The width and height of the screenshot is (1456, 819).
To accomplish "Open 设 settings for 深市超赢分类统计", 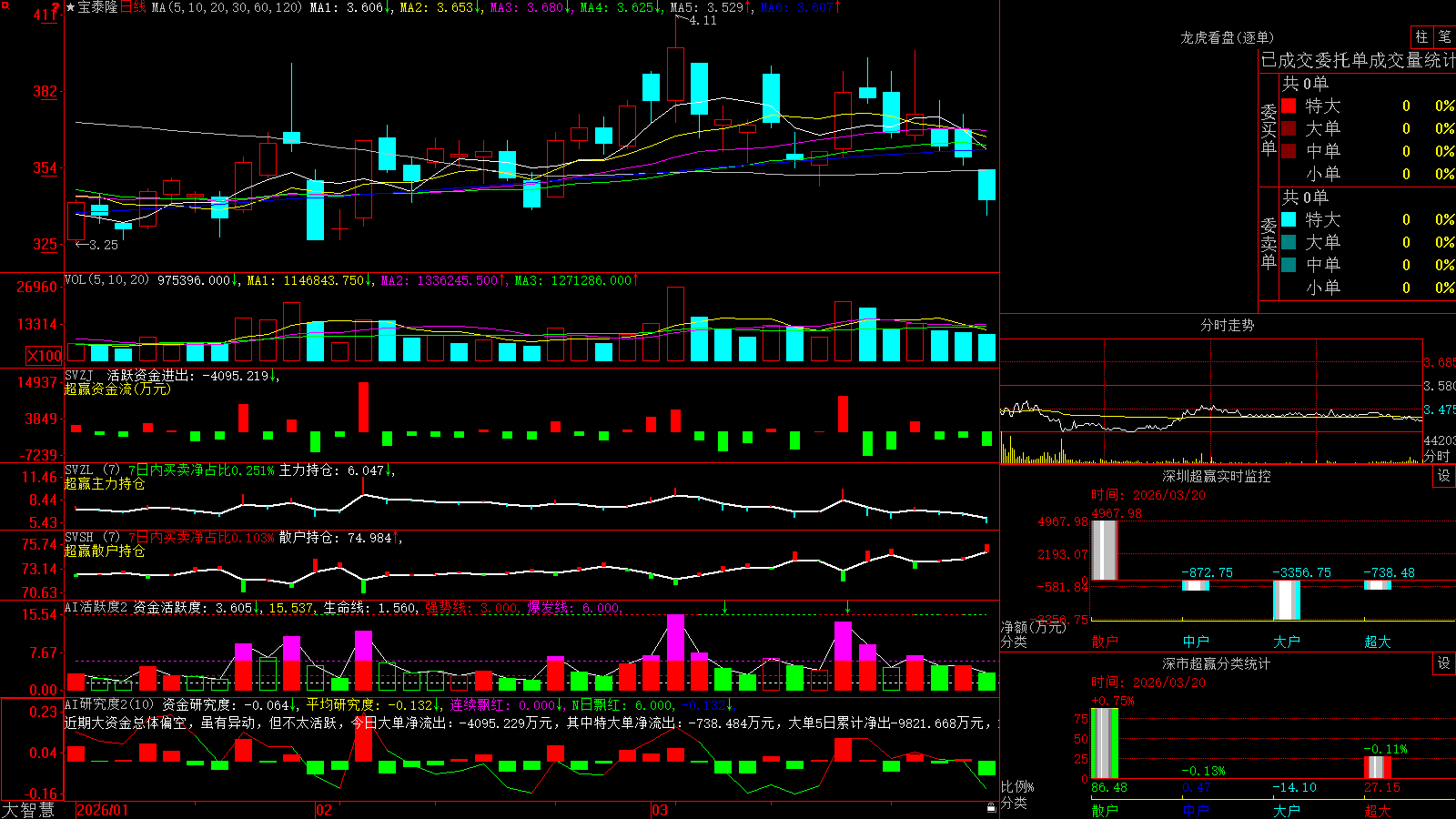I will pyautogui.click(x=1444, y=663).
